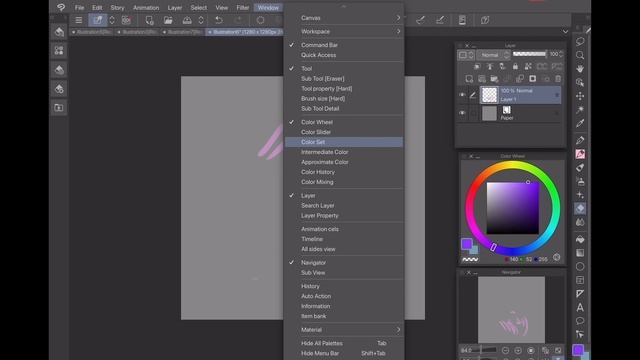640x360 pixels.
Task: Click the Save icon in command bar
Action: pos(187,20)
